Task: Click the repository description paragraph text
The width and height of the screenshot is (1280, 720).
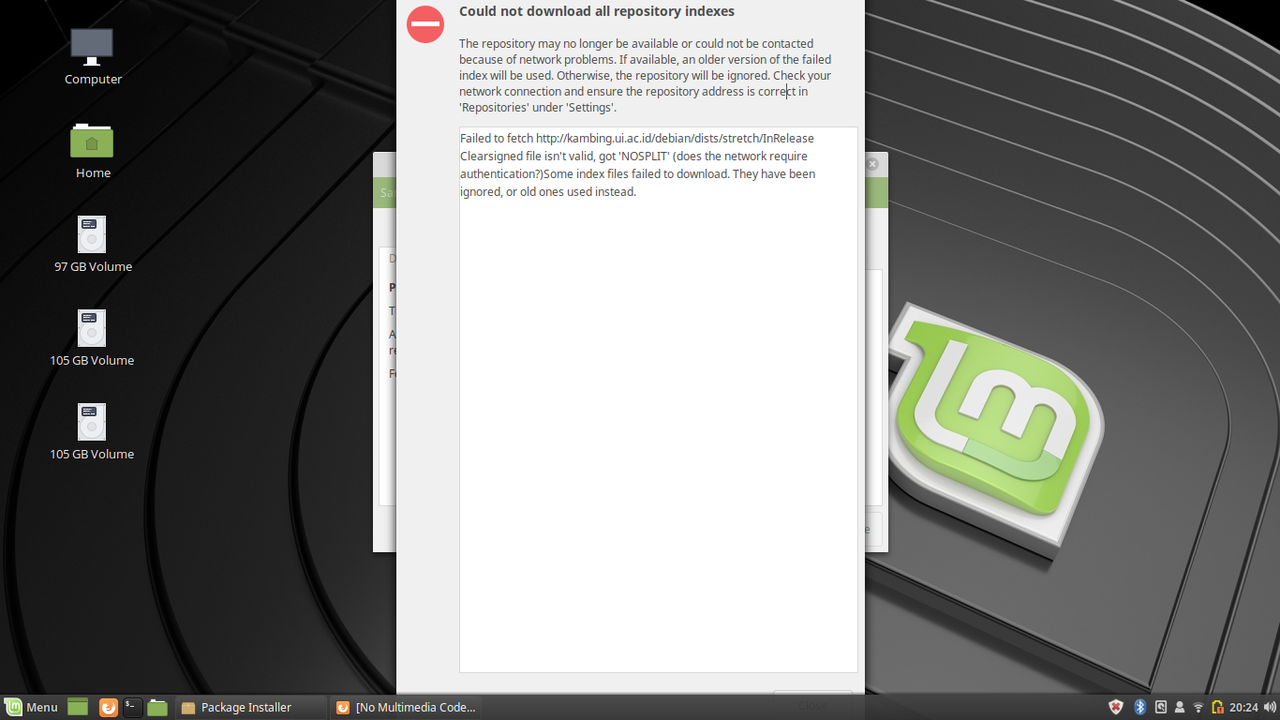Action: point(645,75)
